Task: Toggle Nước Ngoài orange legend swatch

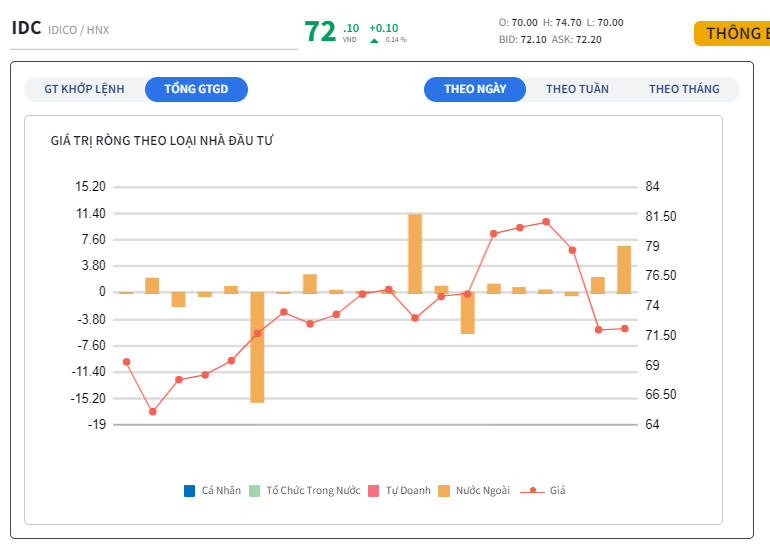Action: 444,491
